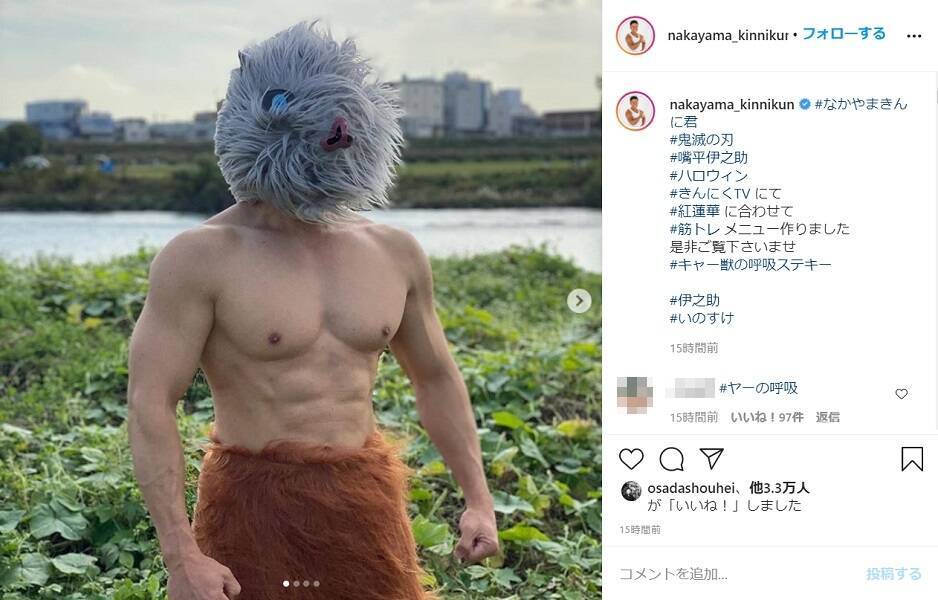The width and height of the screenshot is (938, 600).
Task: Go to next photo arrow
Action: pyautogui.click(x=578, y=301)
